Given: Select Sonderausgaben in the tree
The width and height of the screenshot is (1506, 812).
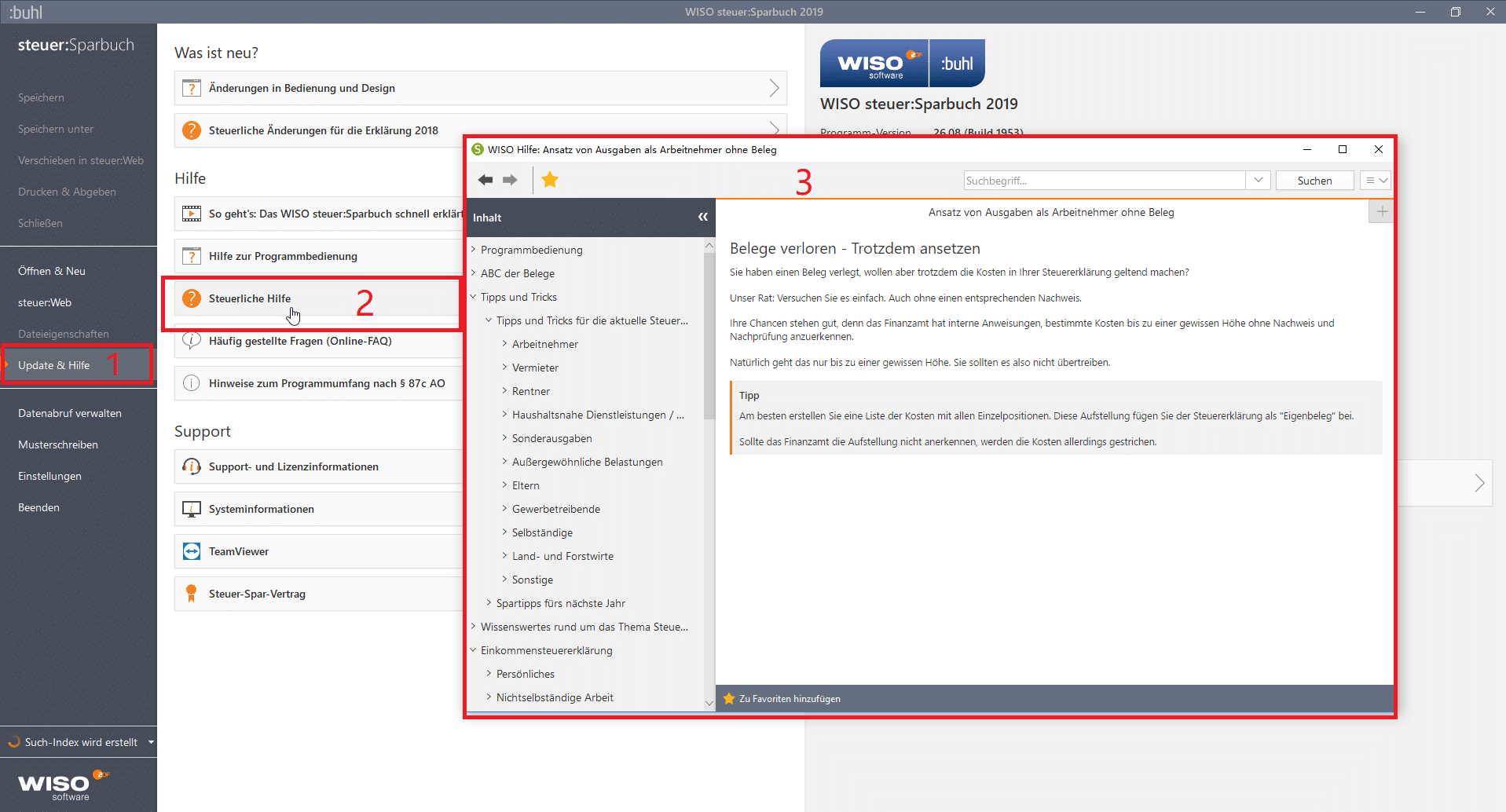Looking at the screenshot, I should tap(552, 438).
